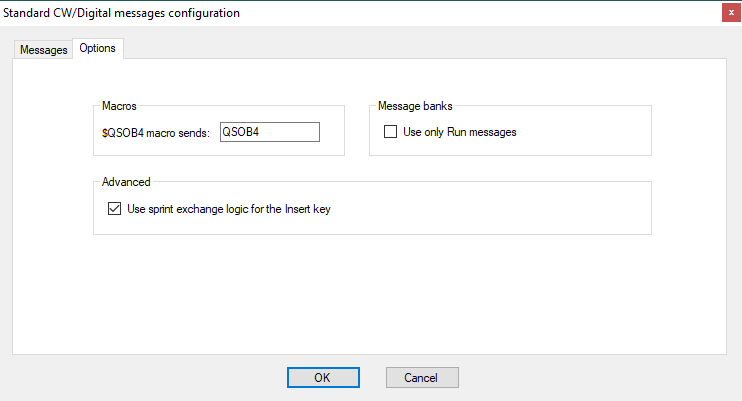Click the checkmark icon beside sprint exchange
The height and width of the screenshot is (401, 742).
(x=115, y=209)
